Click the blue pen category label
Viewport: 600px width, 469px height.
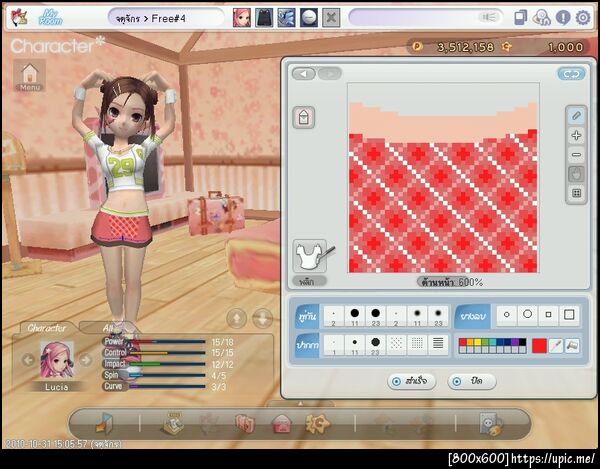(x=307, y=345)
